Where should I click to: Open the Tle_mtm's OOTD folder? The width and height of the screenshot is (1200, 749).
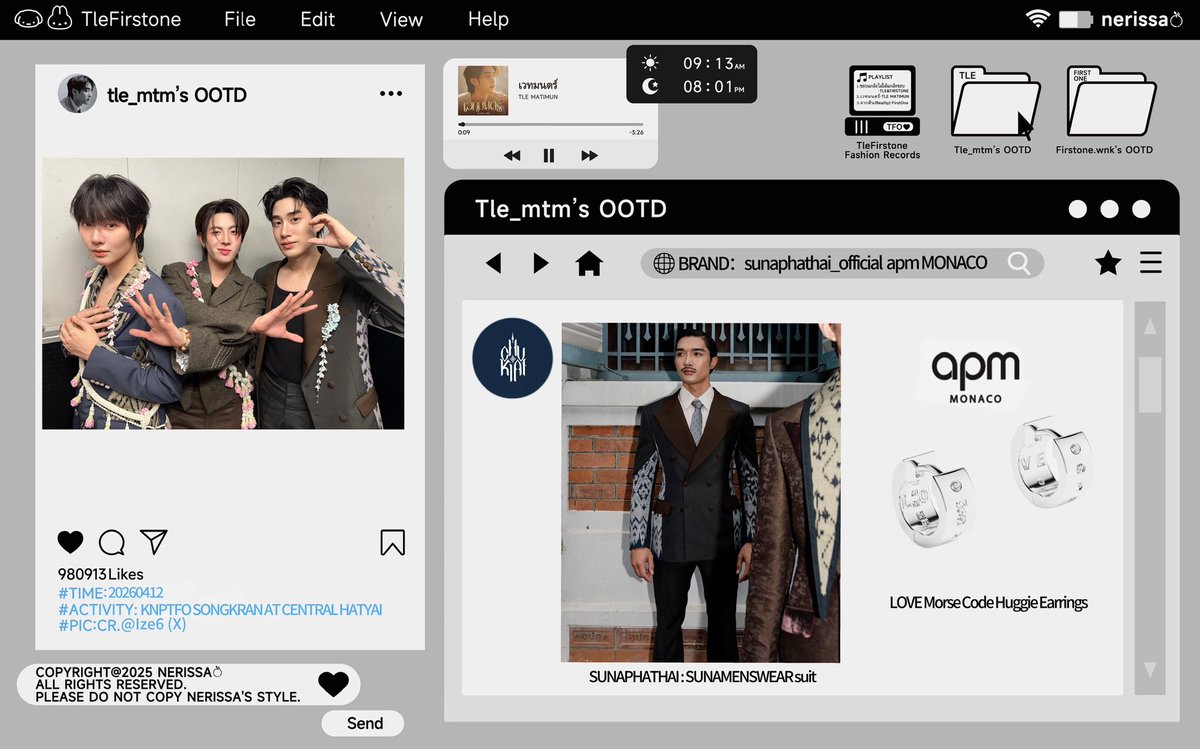pos(993,111)
